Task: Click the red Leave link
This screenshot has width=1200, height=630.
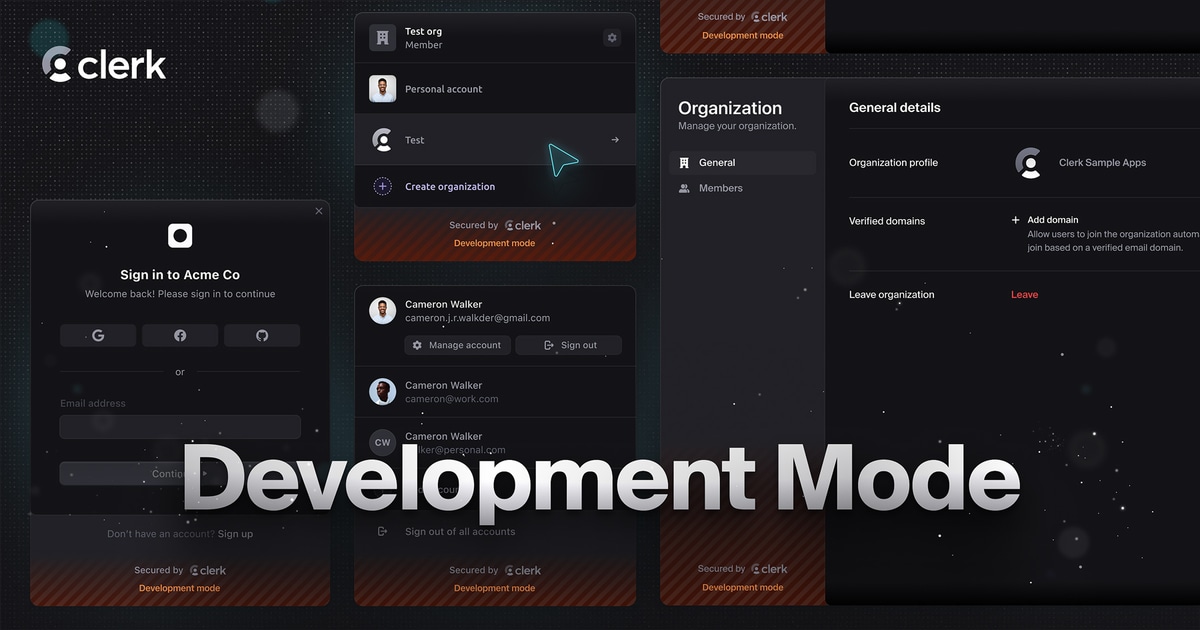Action: 1024,295
